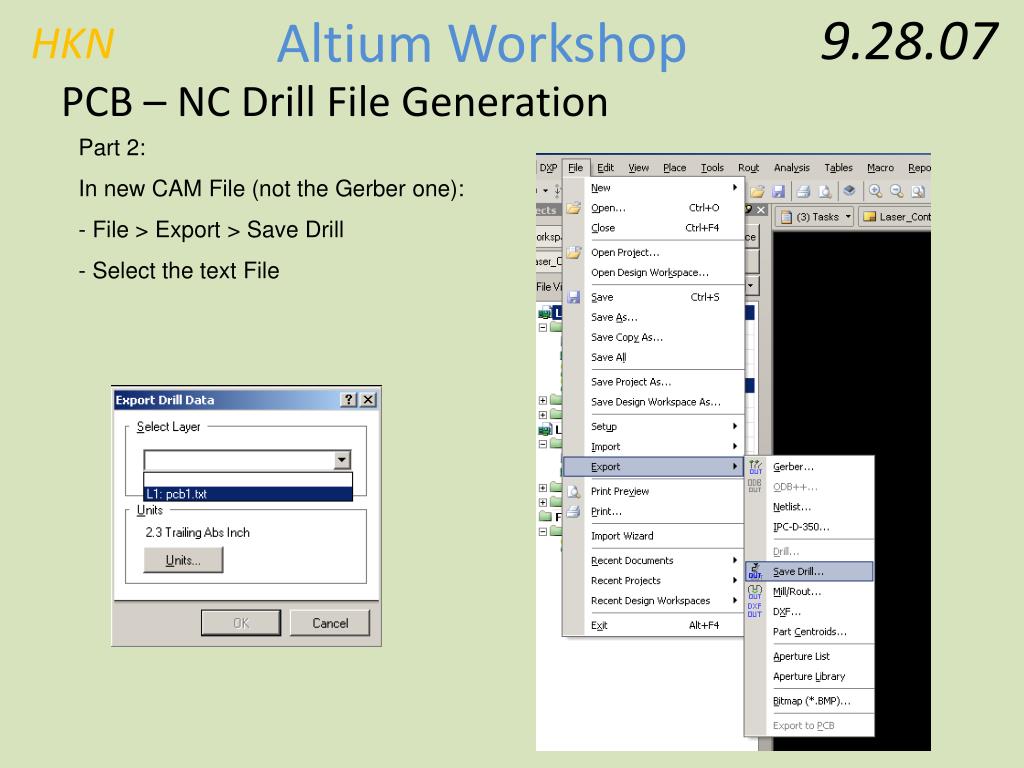Choose Save As... from the File menu

(654, 317)
